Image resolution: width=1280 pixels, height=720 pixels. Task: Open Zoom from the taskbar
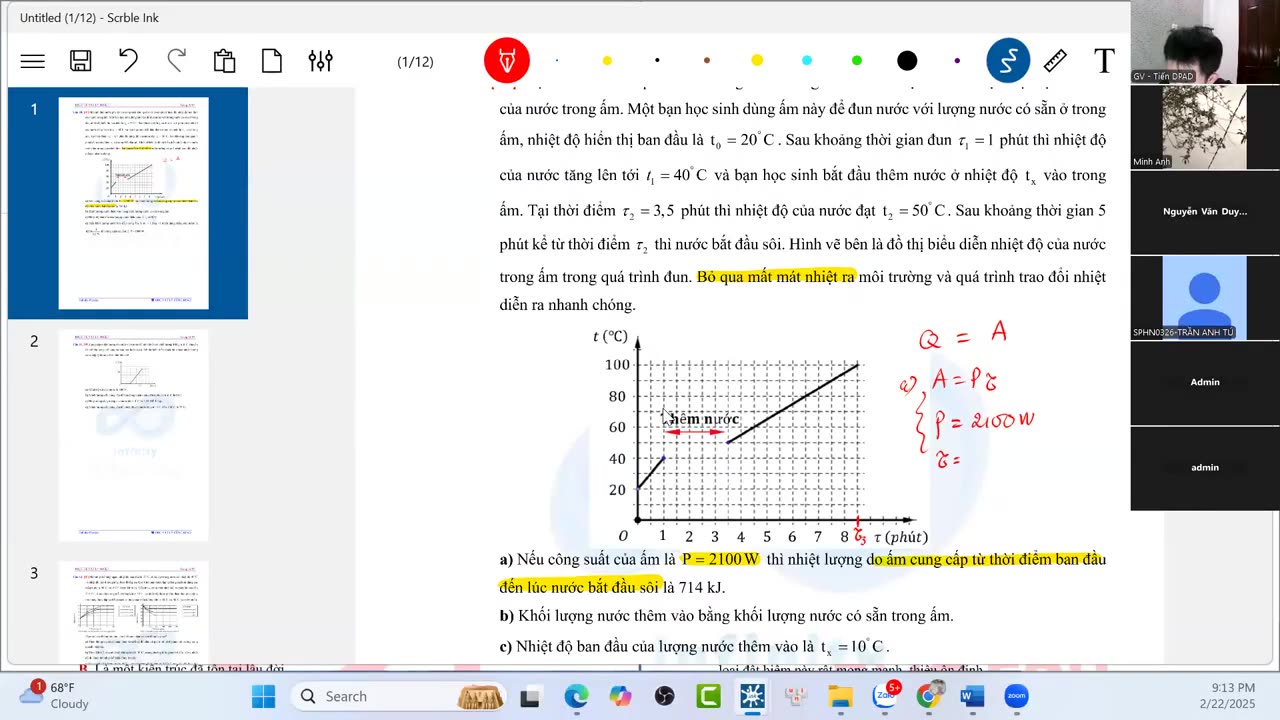point(1016,696)
